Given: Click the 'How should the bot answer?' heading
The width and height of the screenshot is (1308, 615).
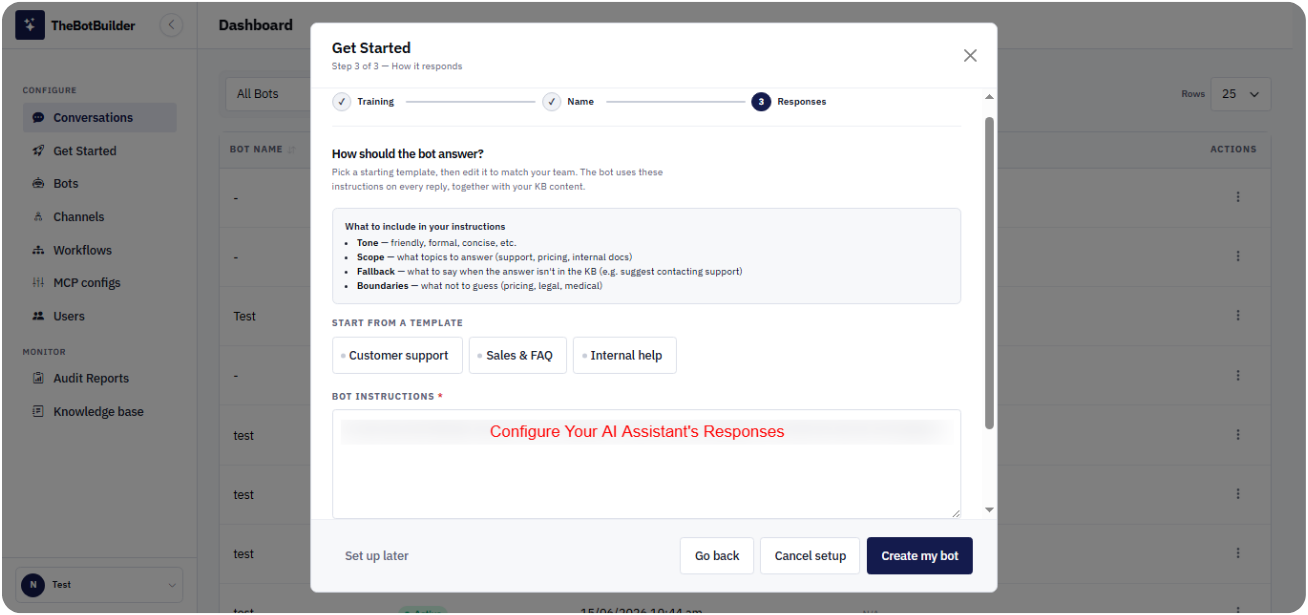Looking at the screenshot, I should tap(408, 154).
